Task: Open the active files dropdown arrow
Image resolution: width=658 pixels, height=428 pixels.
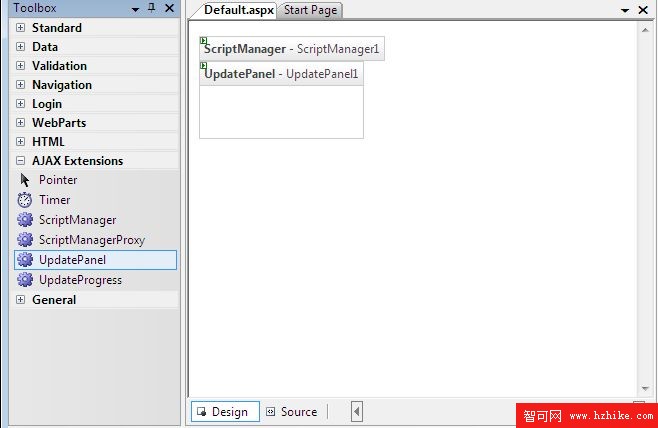Action: pyautogui.click(x=626, y=10)
